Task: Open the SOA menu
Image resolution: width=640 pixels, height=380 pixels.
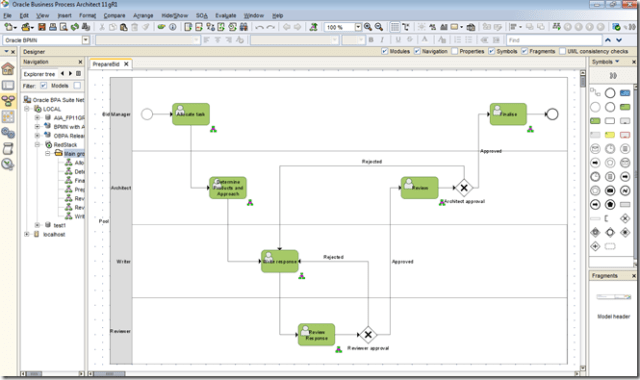Action: (x=202, y=16)
